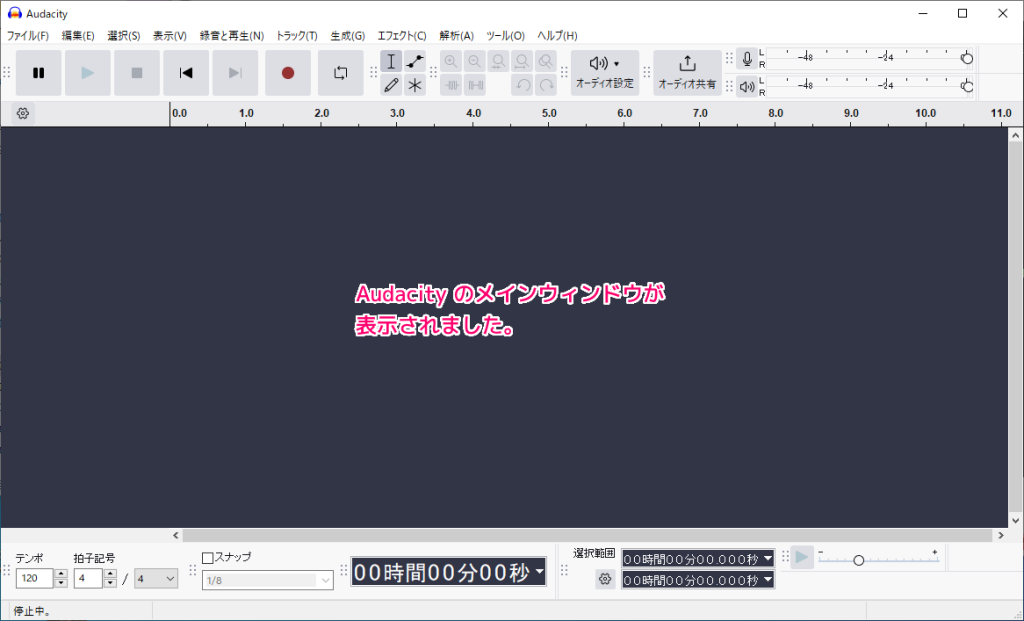Image resolution: width=1024 pixels, height=621 pixels.
Task: Open the time signature denominator dropdown
Action: pyautogui.click(x=156, y=579)
